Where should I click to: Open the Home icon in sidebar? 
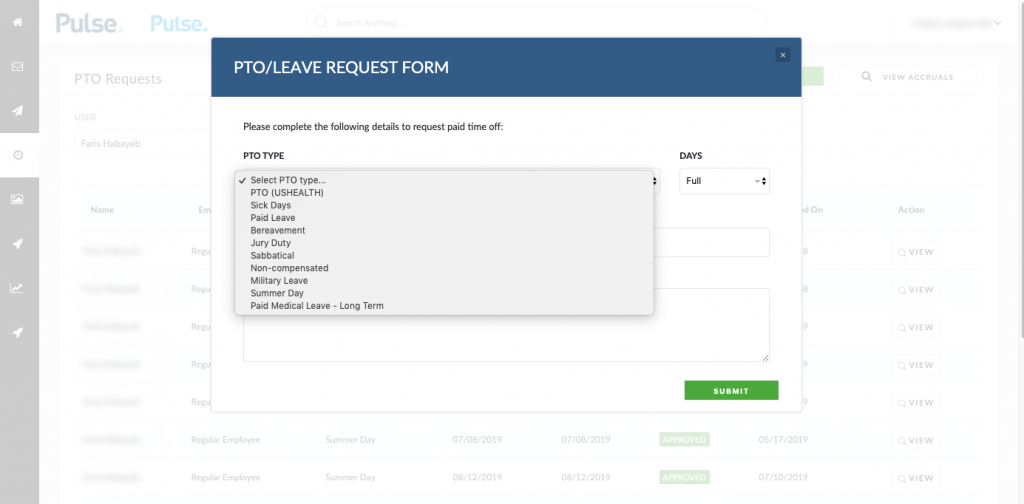(18, 22)
